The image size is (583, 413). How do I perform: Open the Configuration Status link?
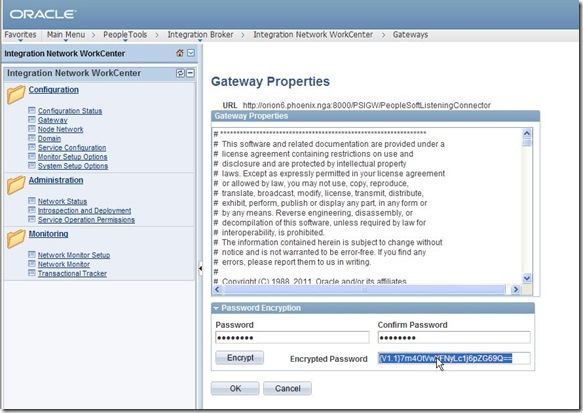[x=70, y=111]
